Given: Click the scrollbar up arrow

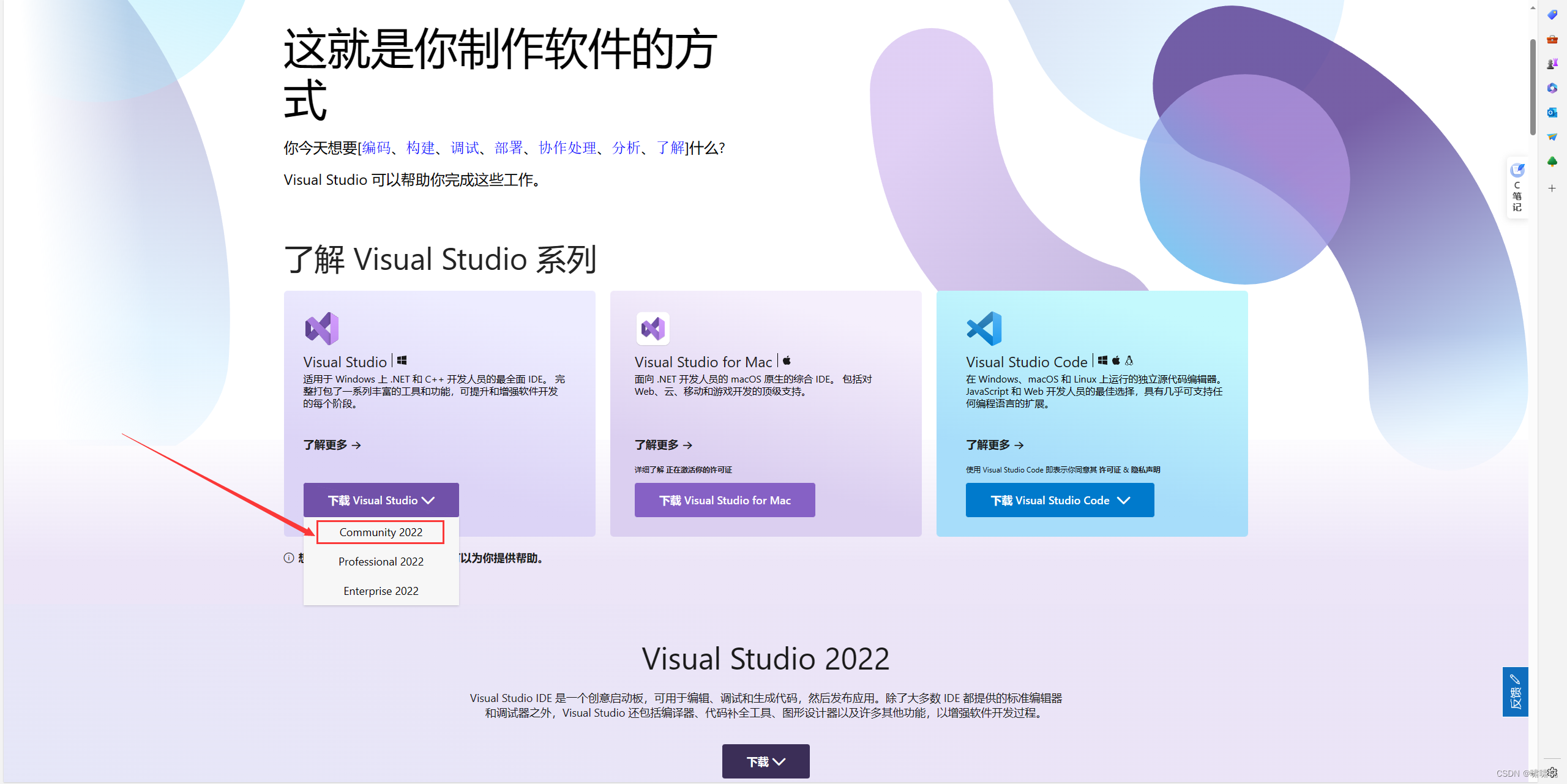Looking at the screenshot, I should 1533,7.
